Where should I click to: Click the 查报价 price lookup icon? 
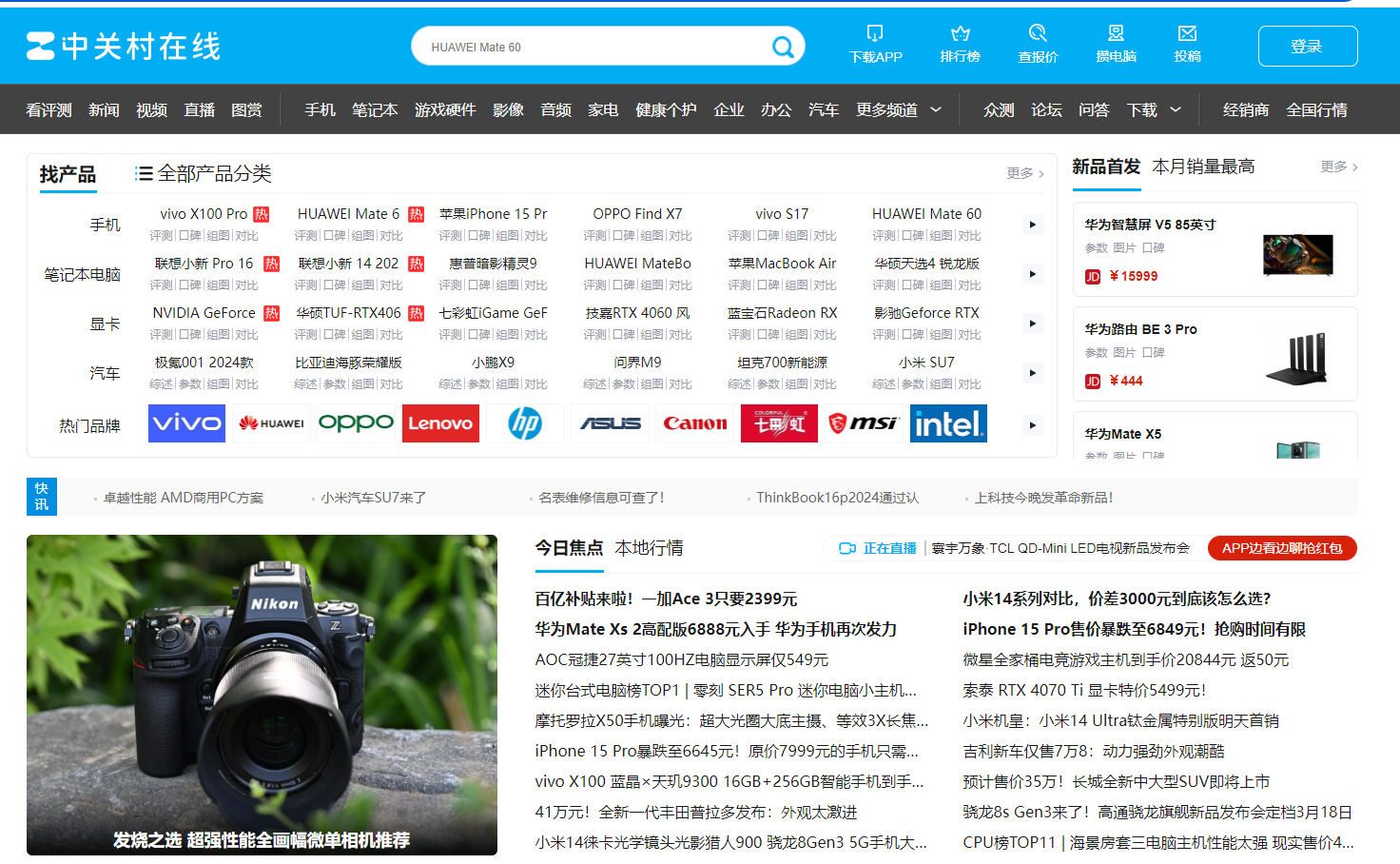[1038, 34]
